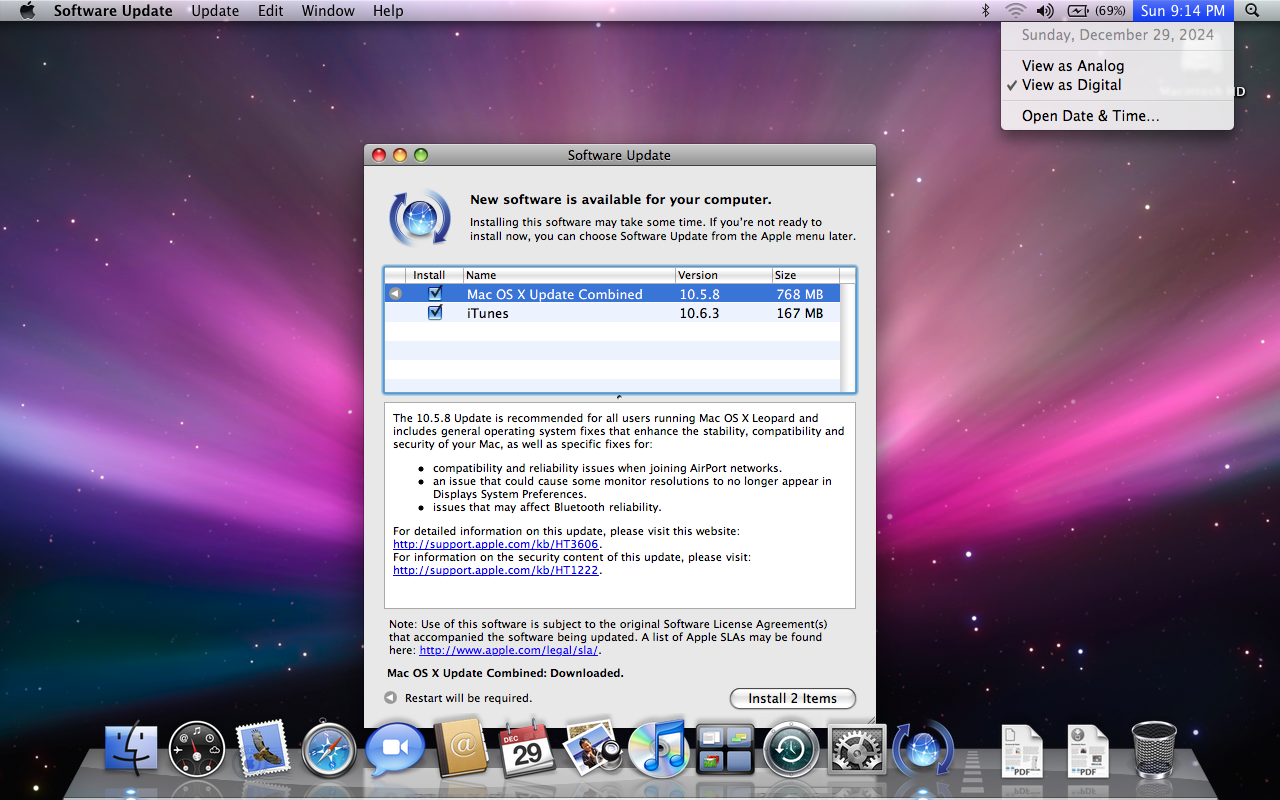Open Preview from the Dock

point(593,748)
